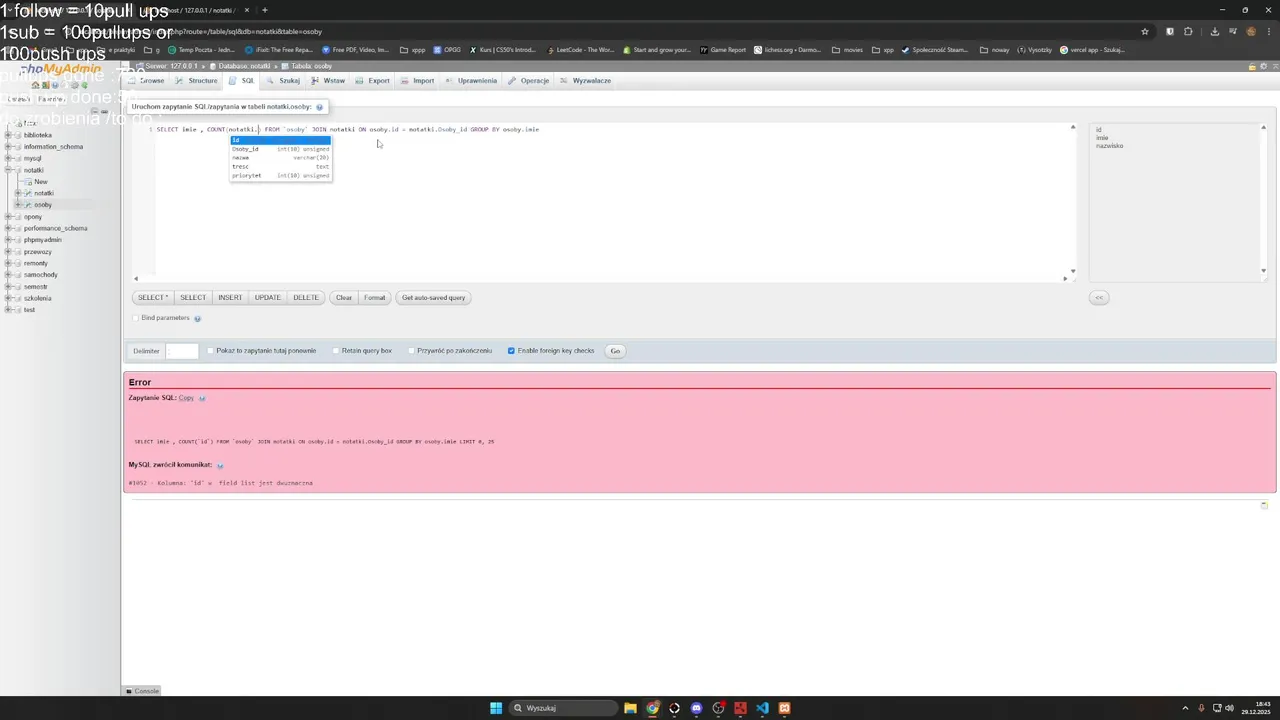Run the query with Go

(615, 351)
